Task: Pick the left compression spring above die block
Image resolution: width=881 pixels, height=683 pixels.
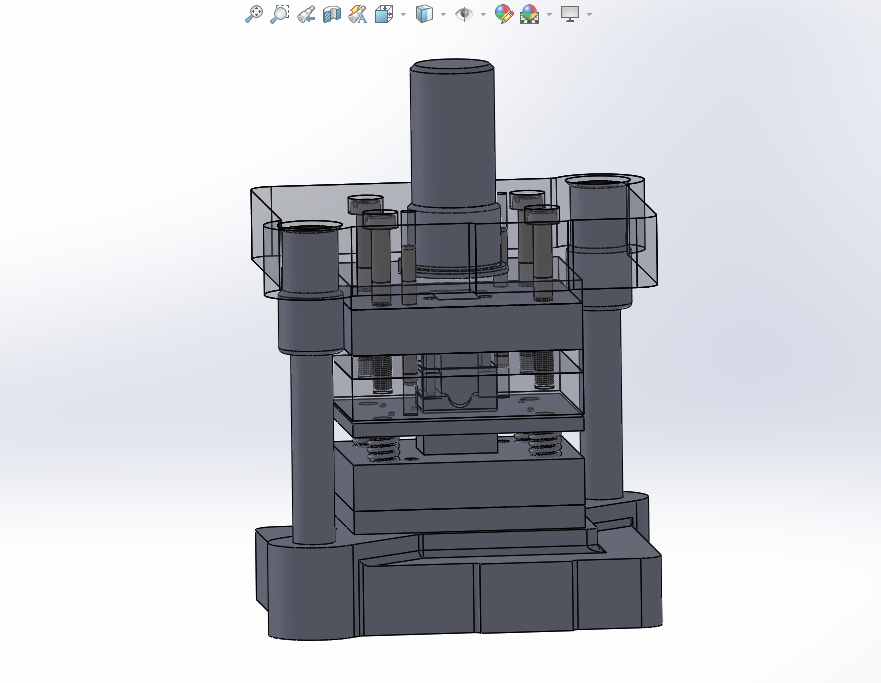Action: [383, 448]
